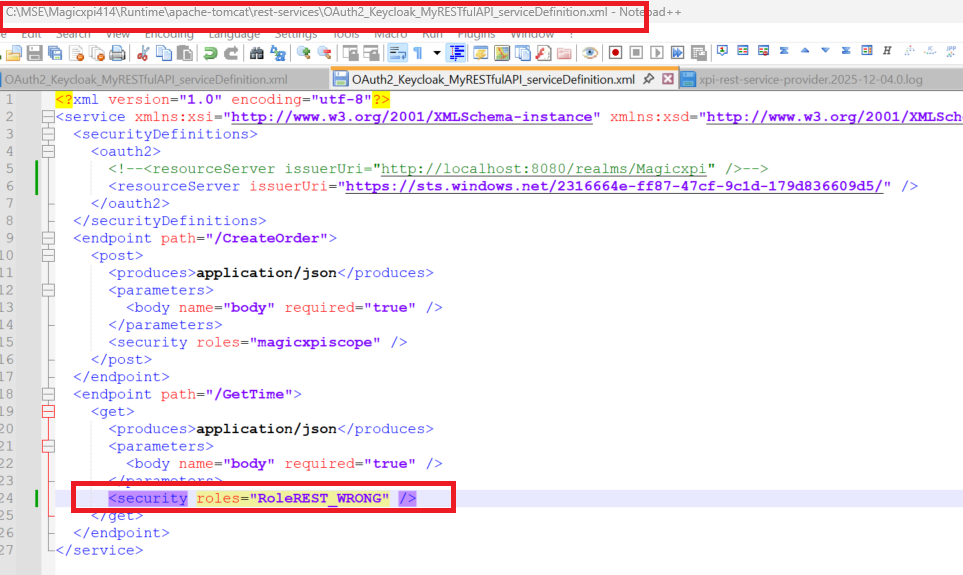Viewport: 963px width, 575px height.
Task: Toggle Show All Characters pilcrow button
Action: coord(417,53)
